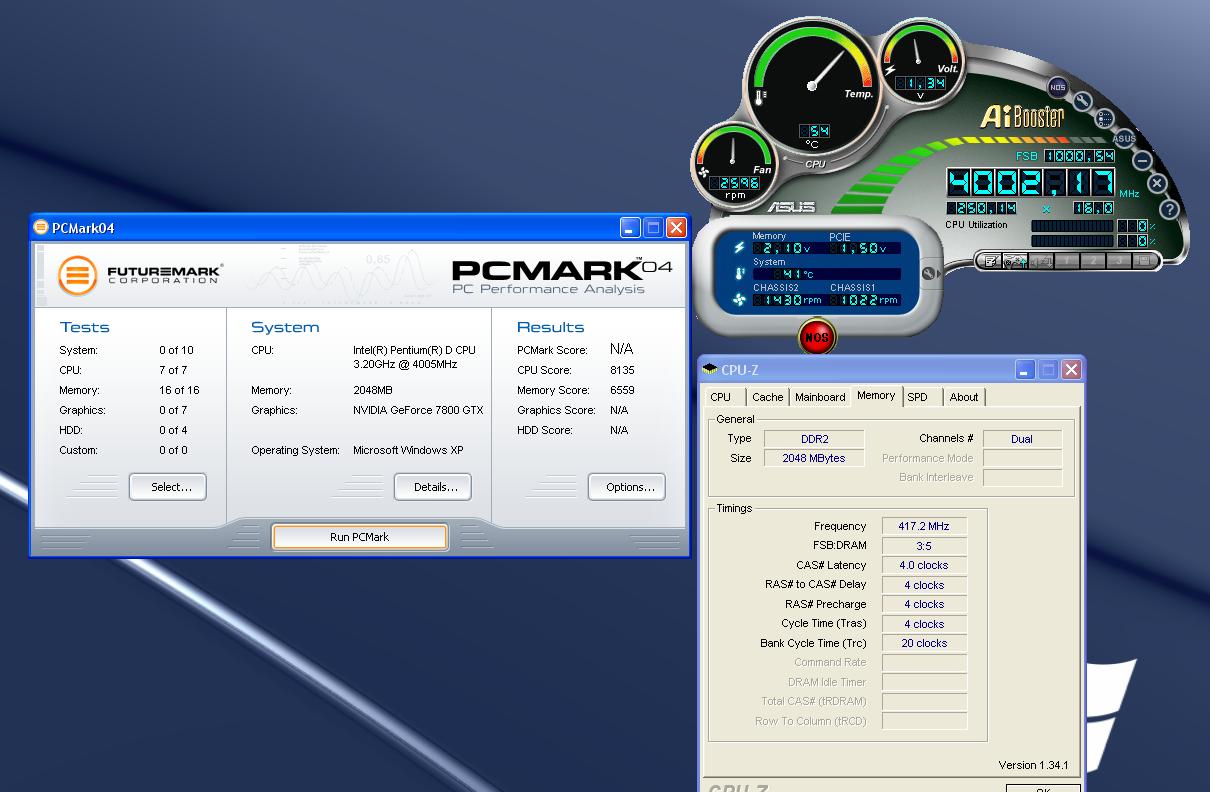Start the benchmark with Run PCMark

(x=359, y=537)
